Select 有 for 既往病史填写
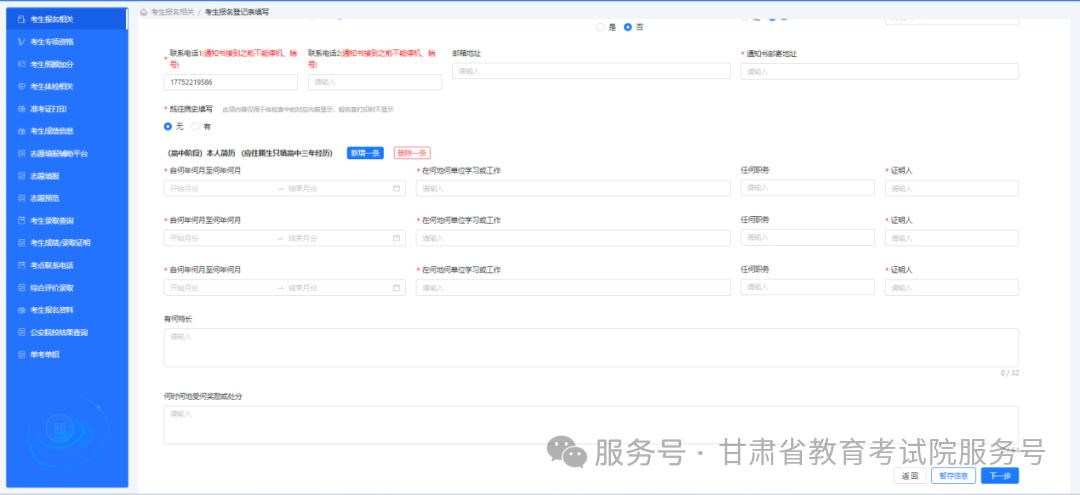 195,127
